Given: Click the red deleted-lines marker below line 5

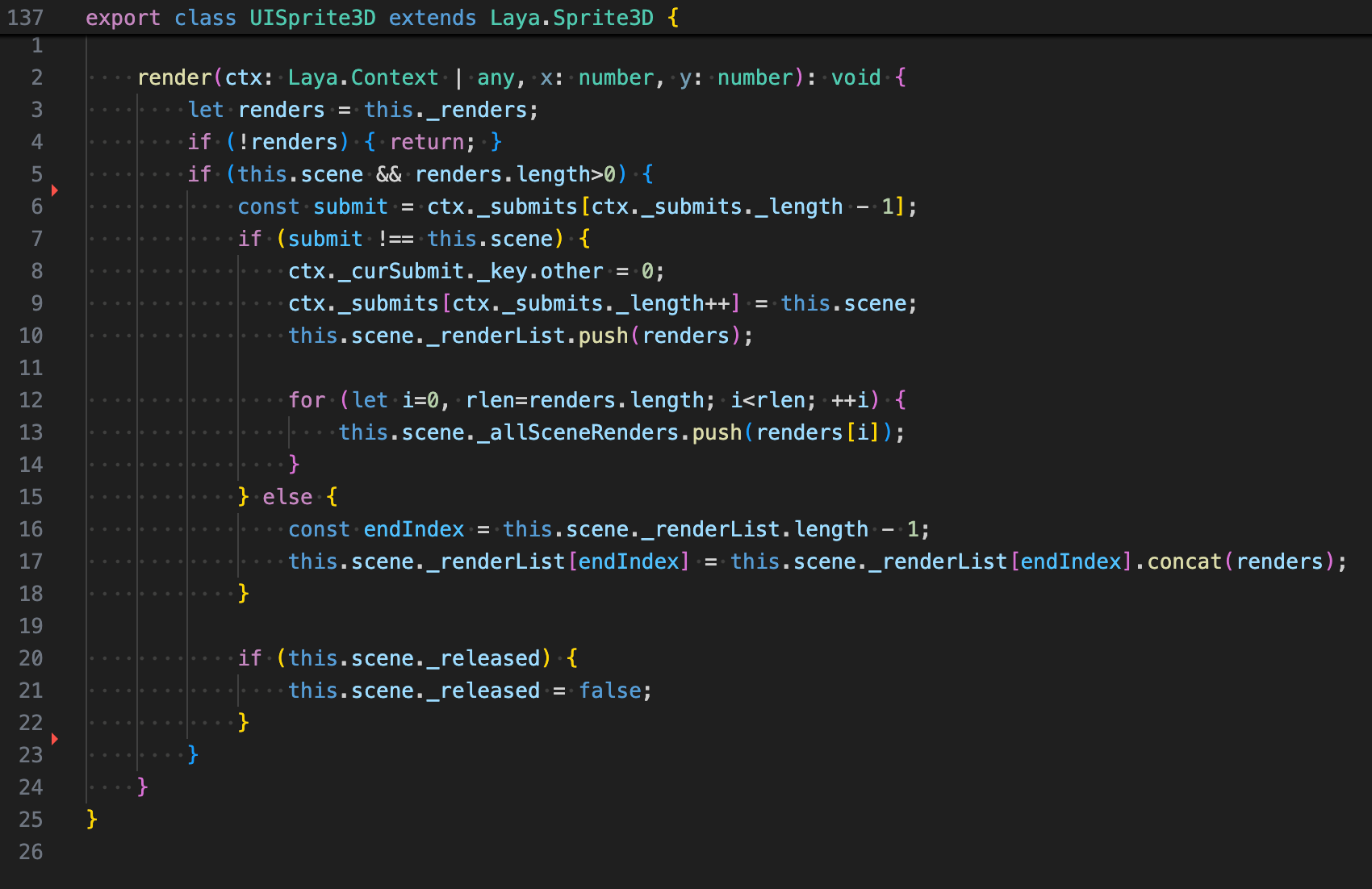Looking at the screenshot, I should [x=55, y=190].
